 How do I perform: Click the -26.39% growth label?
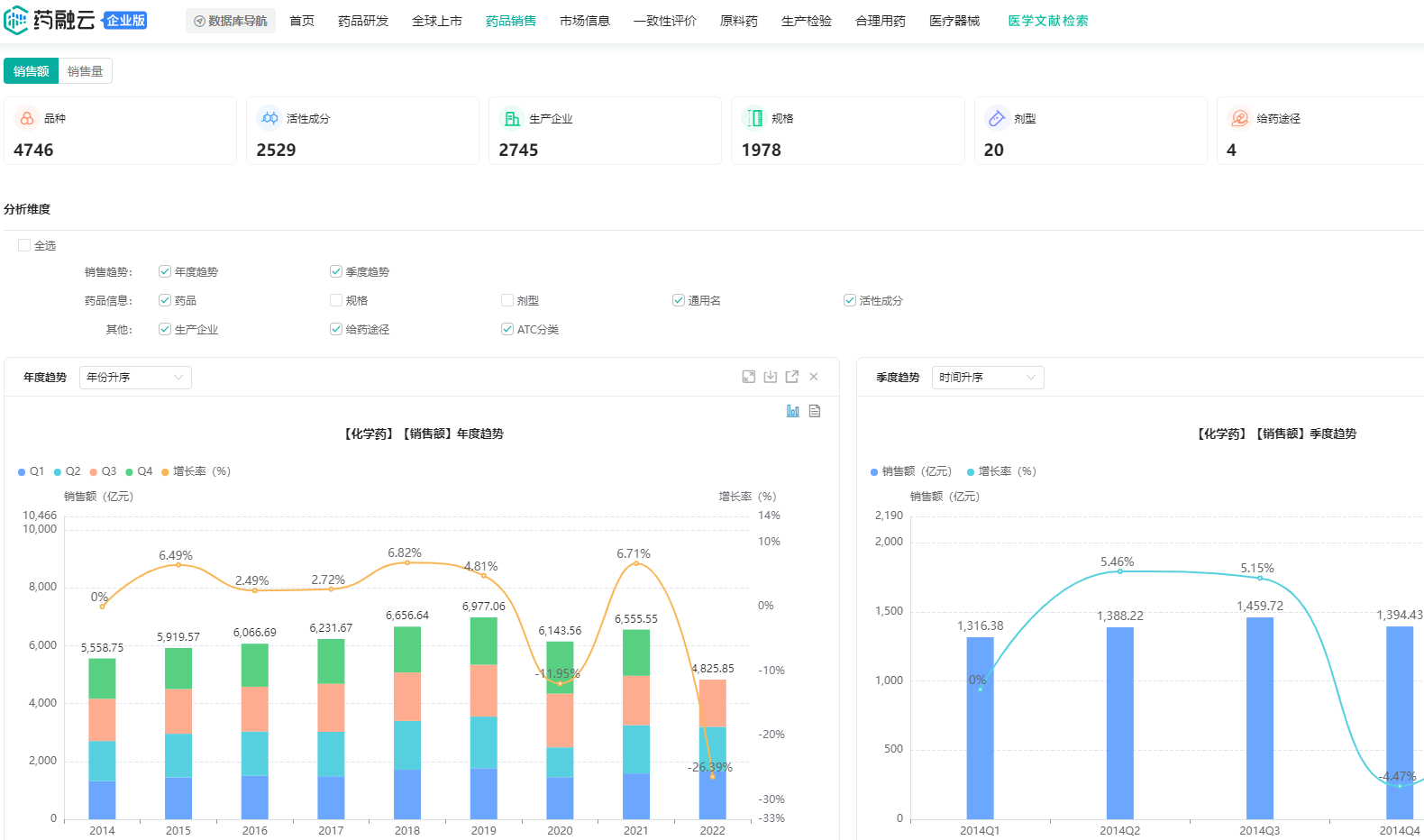(x=710, y=767)
